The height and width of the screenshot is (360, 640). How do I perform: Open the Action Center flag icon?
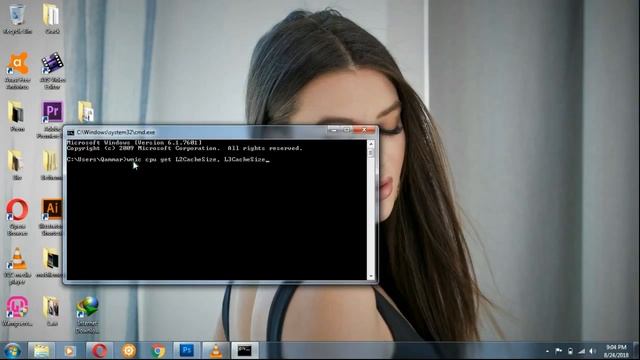point(559,351)
